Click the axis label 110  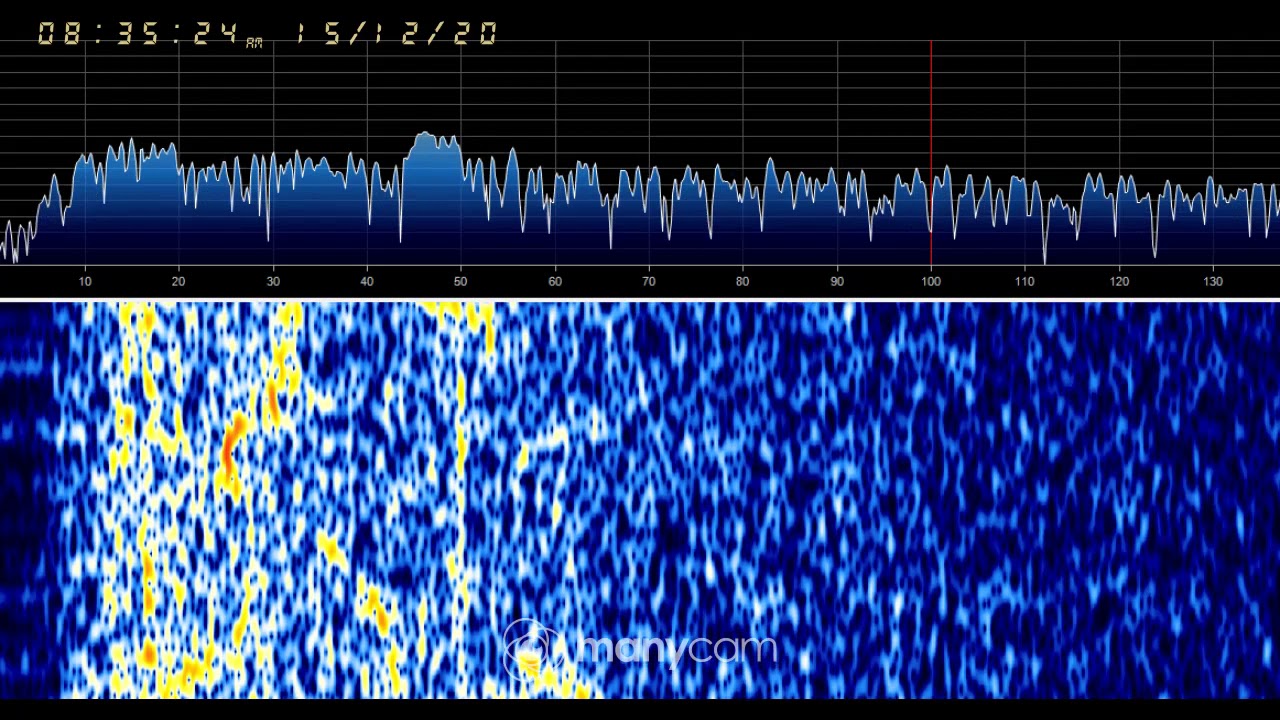coord(1025,282)
